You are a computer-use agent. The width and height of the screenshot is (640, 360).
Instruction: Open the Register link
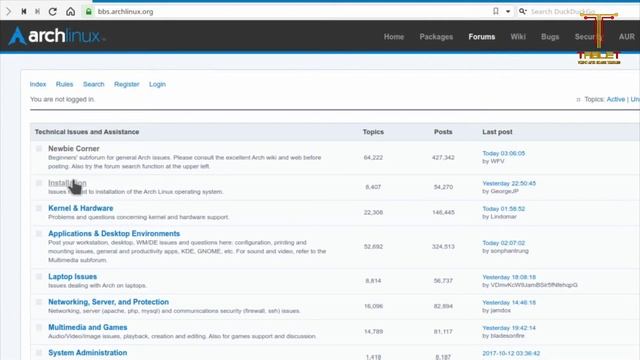127,84
